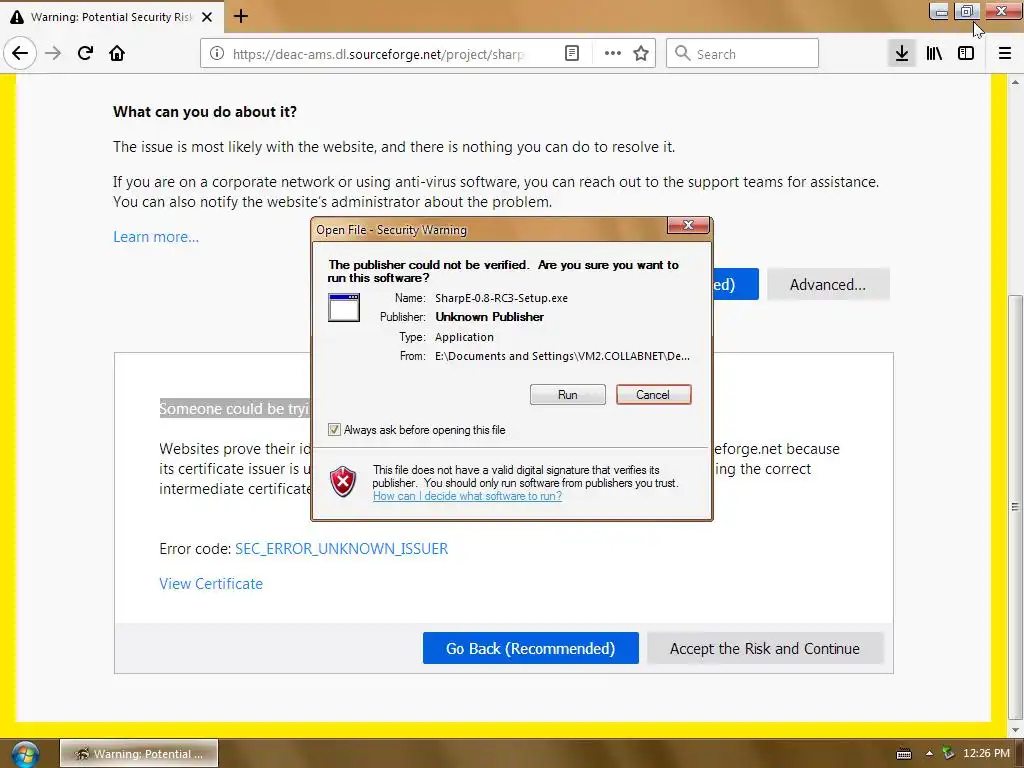Click the Unknown Publisher text
This screenshot has height=768, width=1024.
tap(490, 317)
